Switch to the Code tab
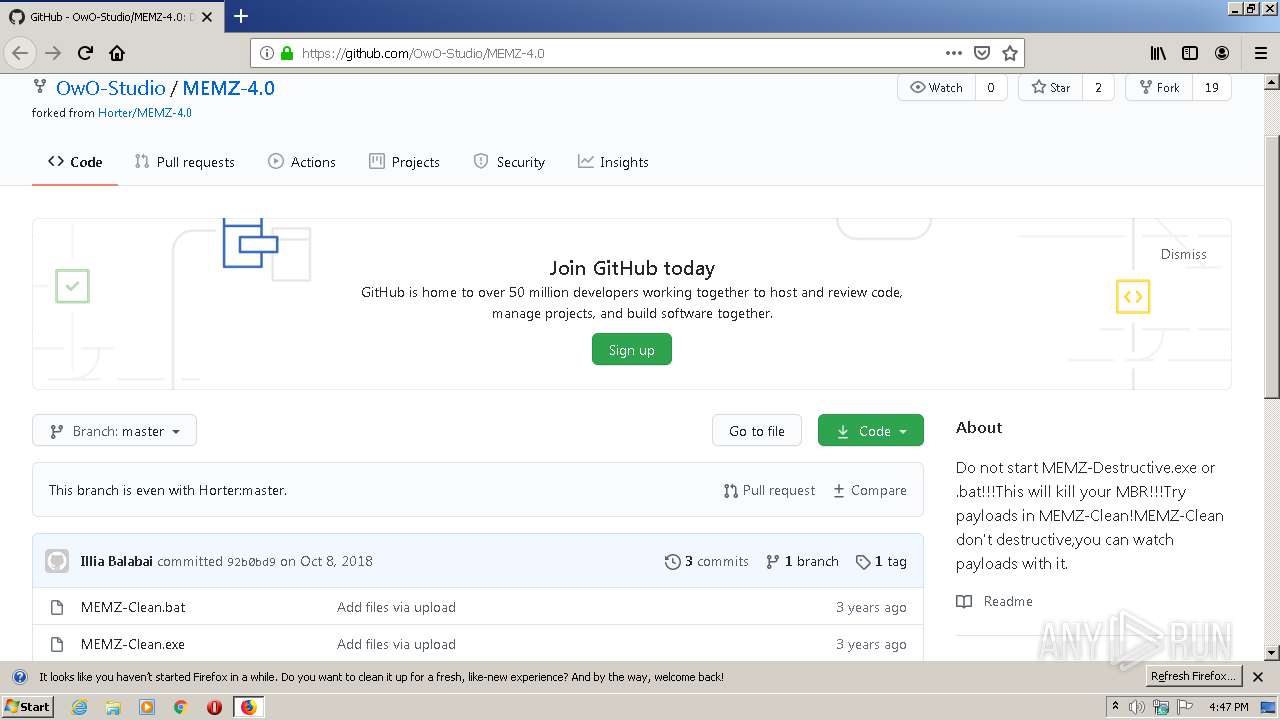Screen dimensions: 1280x720 click(75, 162)
